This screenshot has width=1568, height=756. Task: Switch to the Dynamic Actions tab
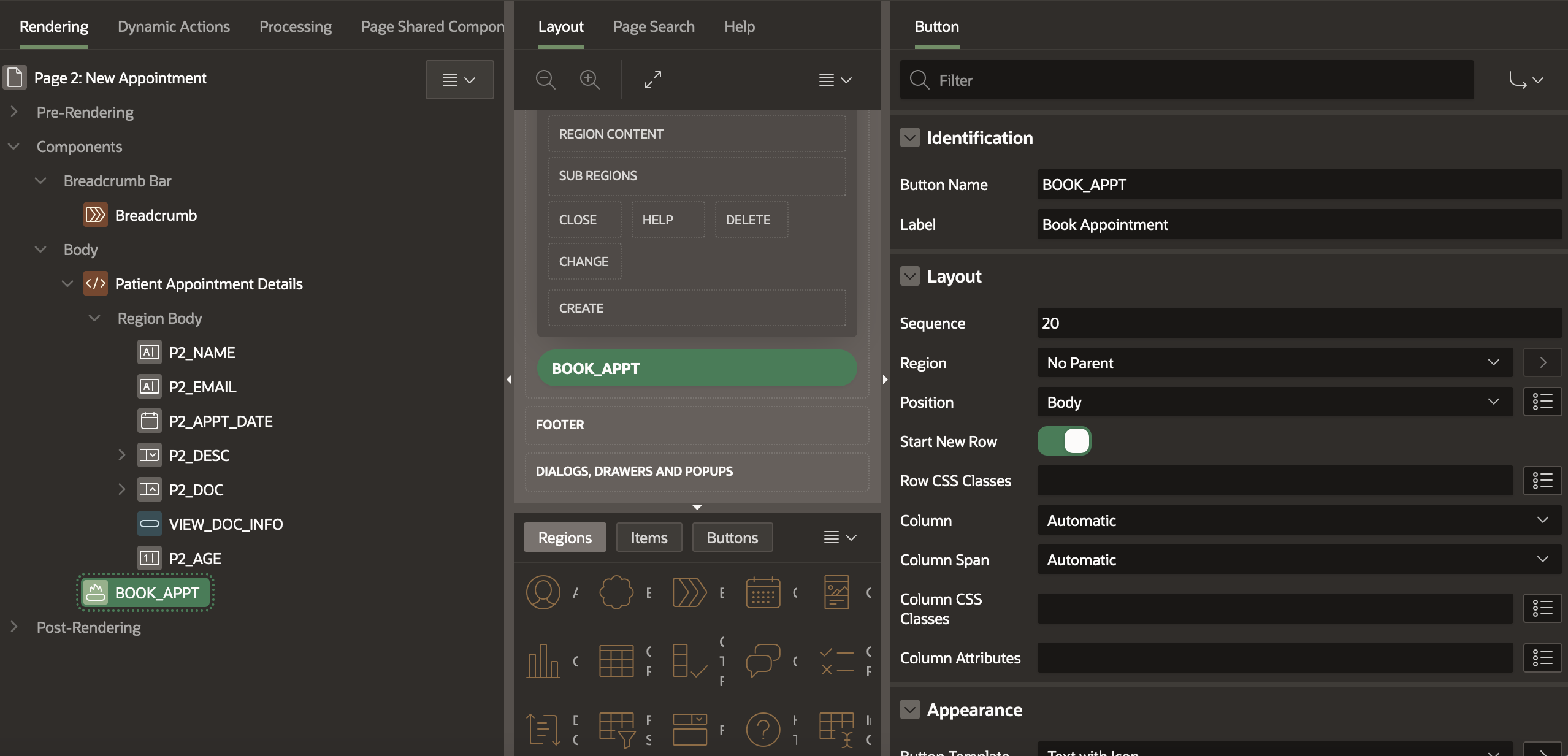[x=174, y=27]
